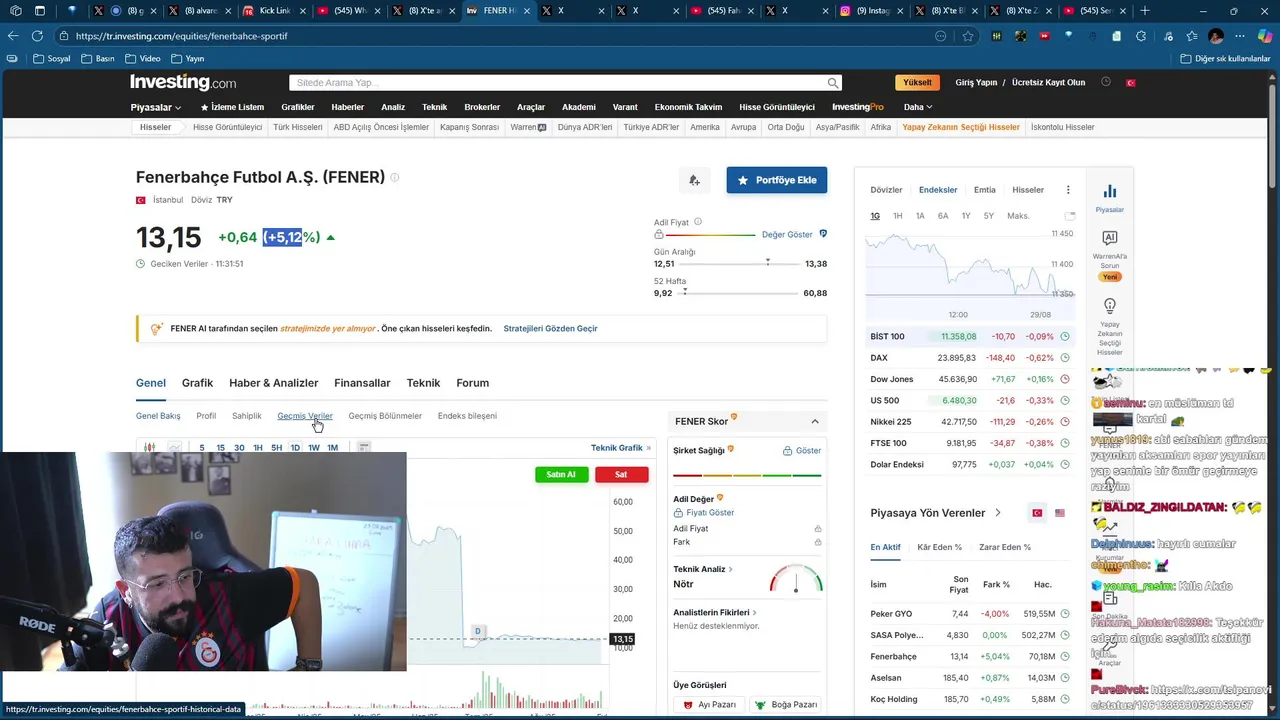Click the clock icon on BIST 100 row
The width and height of the screenshot is (1280, 720).
1065,337
